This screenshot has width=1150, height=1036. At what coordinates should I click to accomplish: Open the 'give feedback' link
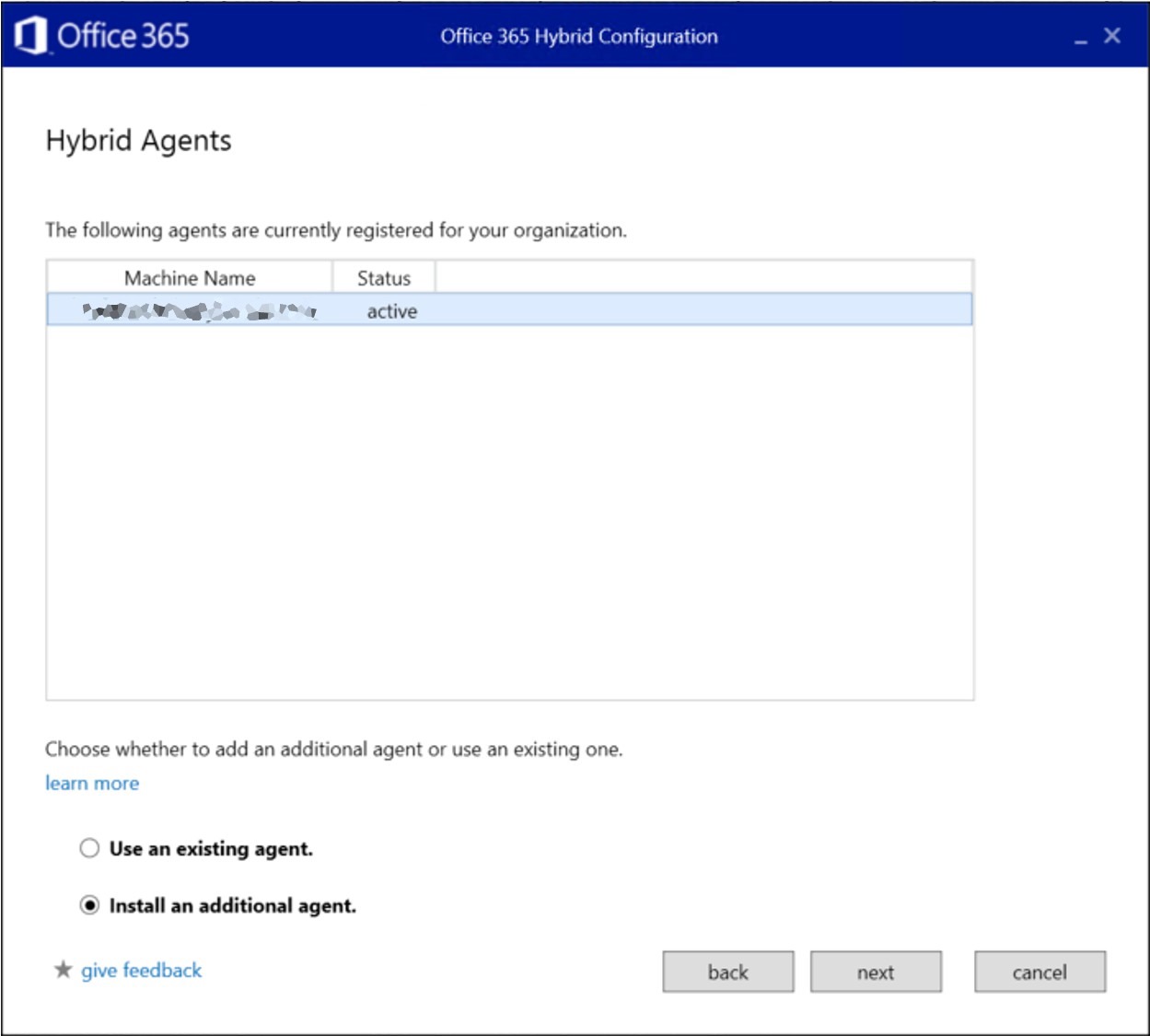pyautogui.click(x=141, y=970)
